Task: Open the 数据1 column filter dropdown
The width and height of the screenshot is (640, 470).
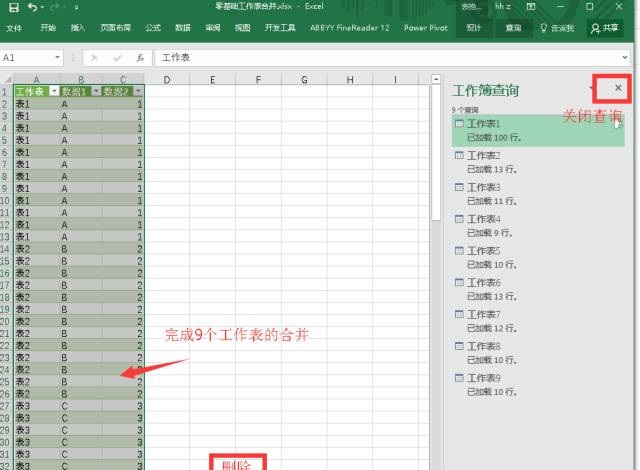Action: [96, 91]
